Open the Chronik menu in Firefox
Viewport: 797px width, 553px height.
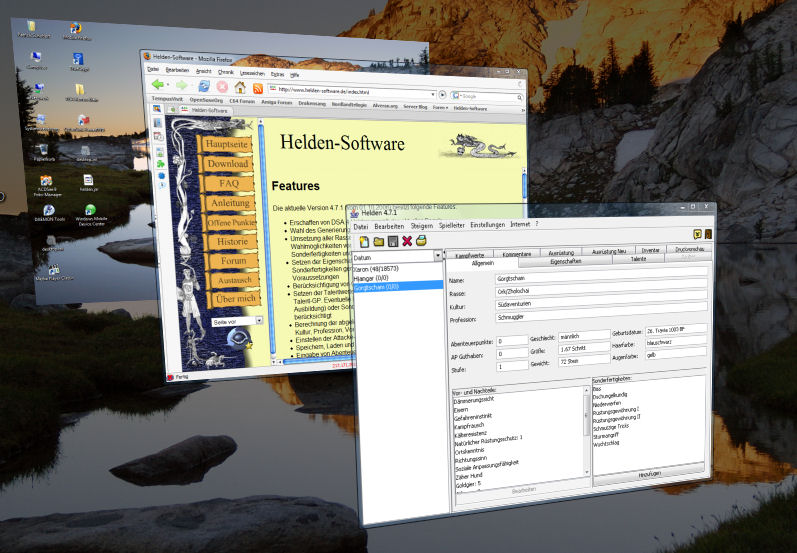click(x=226, y=72)
